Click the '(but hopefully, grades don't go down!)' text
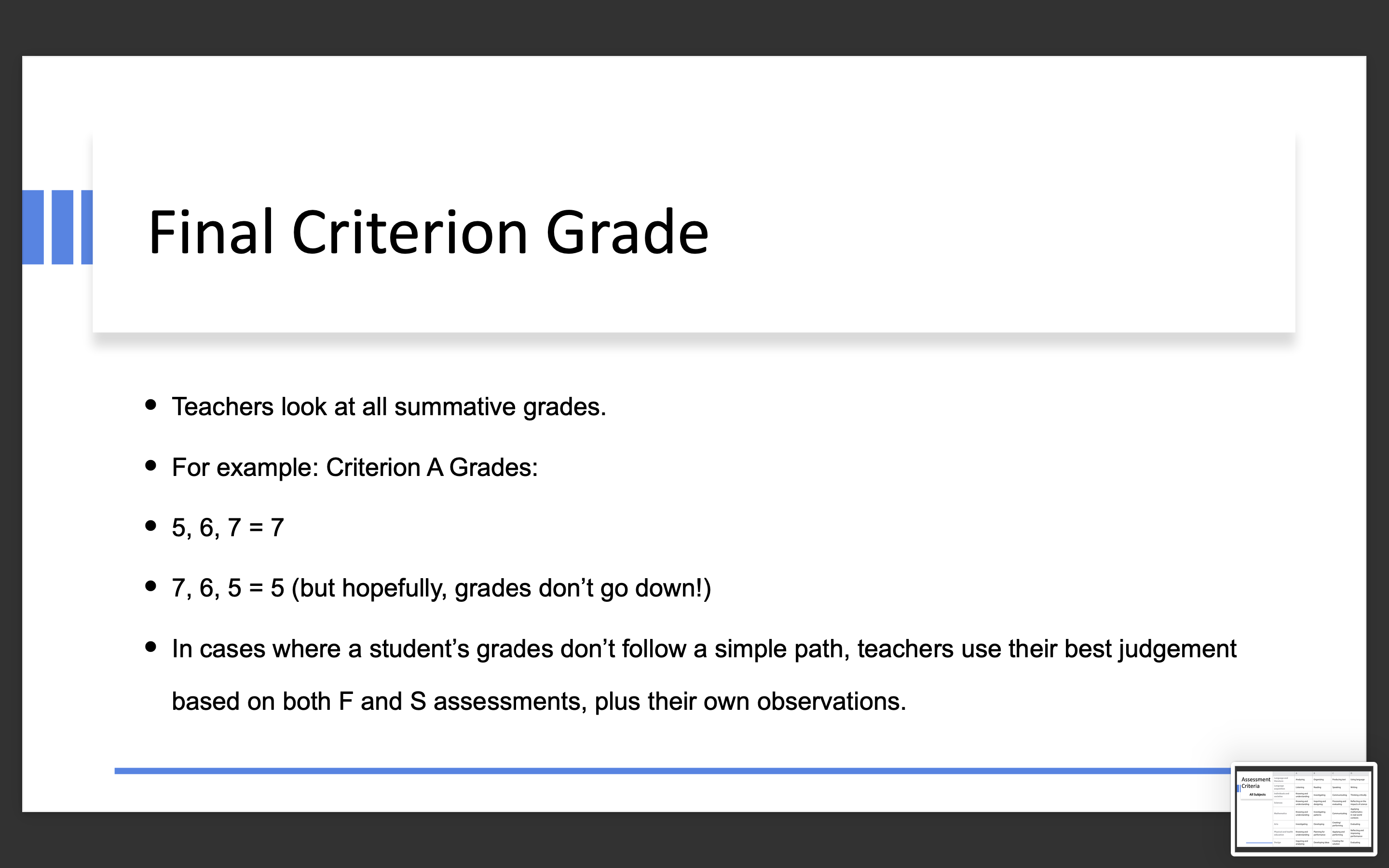This screenshot has height=868, width=1389. tap(501, 588)
